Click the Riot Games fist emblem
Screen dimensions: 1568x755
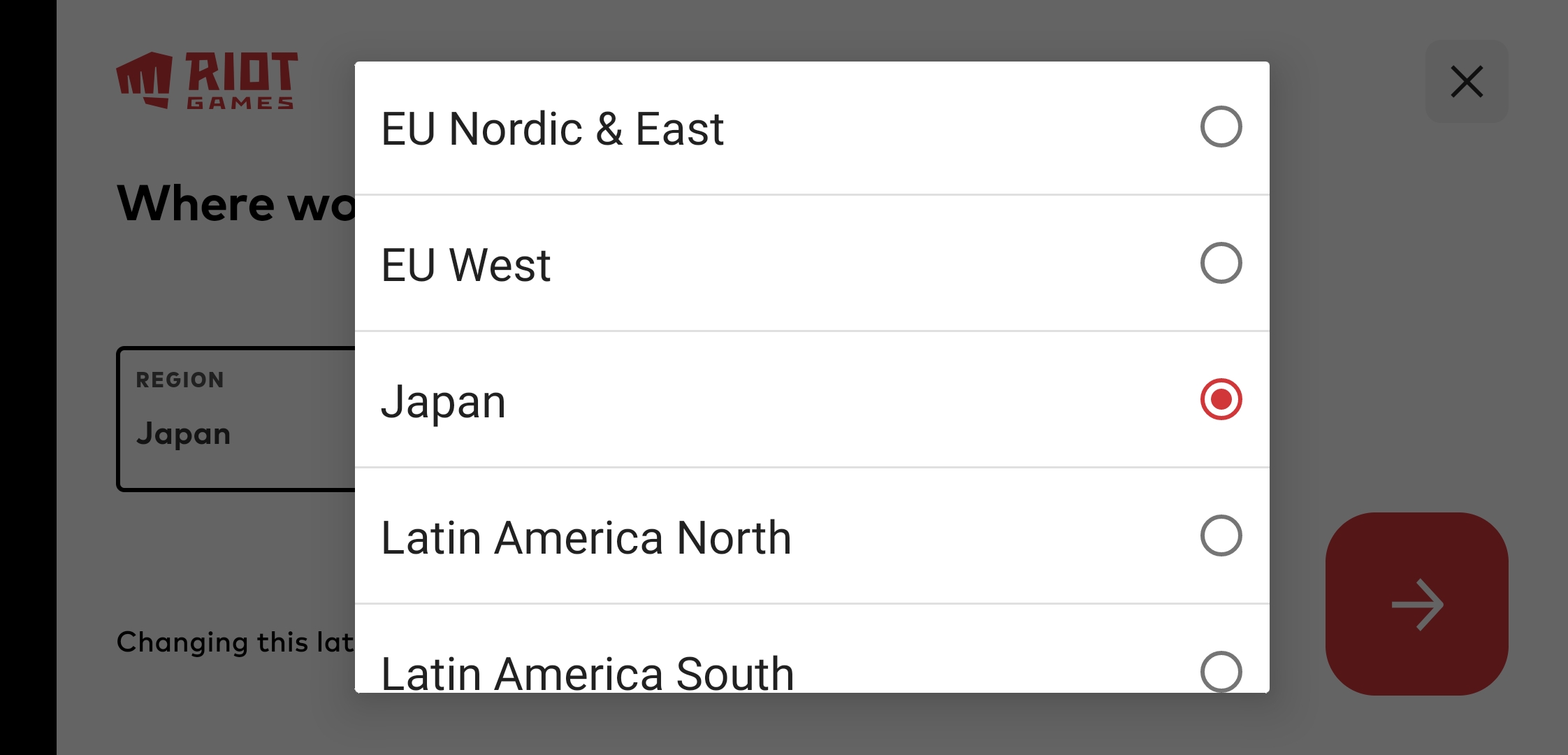144,80
